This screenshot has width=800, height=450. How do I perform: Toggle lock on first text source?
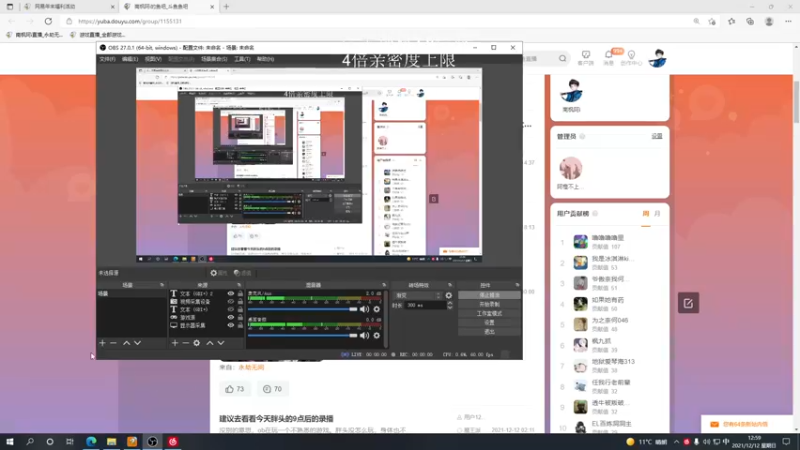pyautogui.click(x=240, y=293)
